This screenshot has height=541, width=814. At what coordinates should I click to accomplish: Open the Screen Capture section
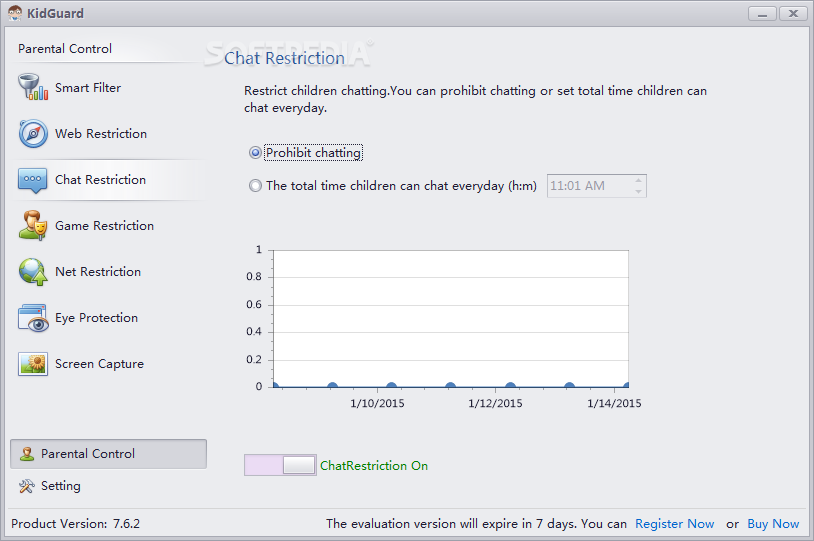coord(109,363)
